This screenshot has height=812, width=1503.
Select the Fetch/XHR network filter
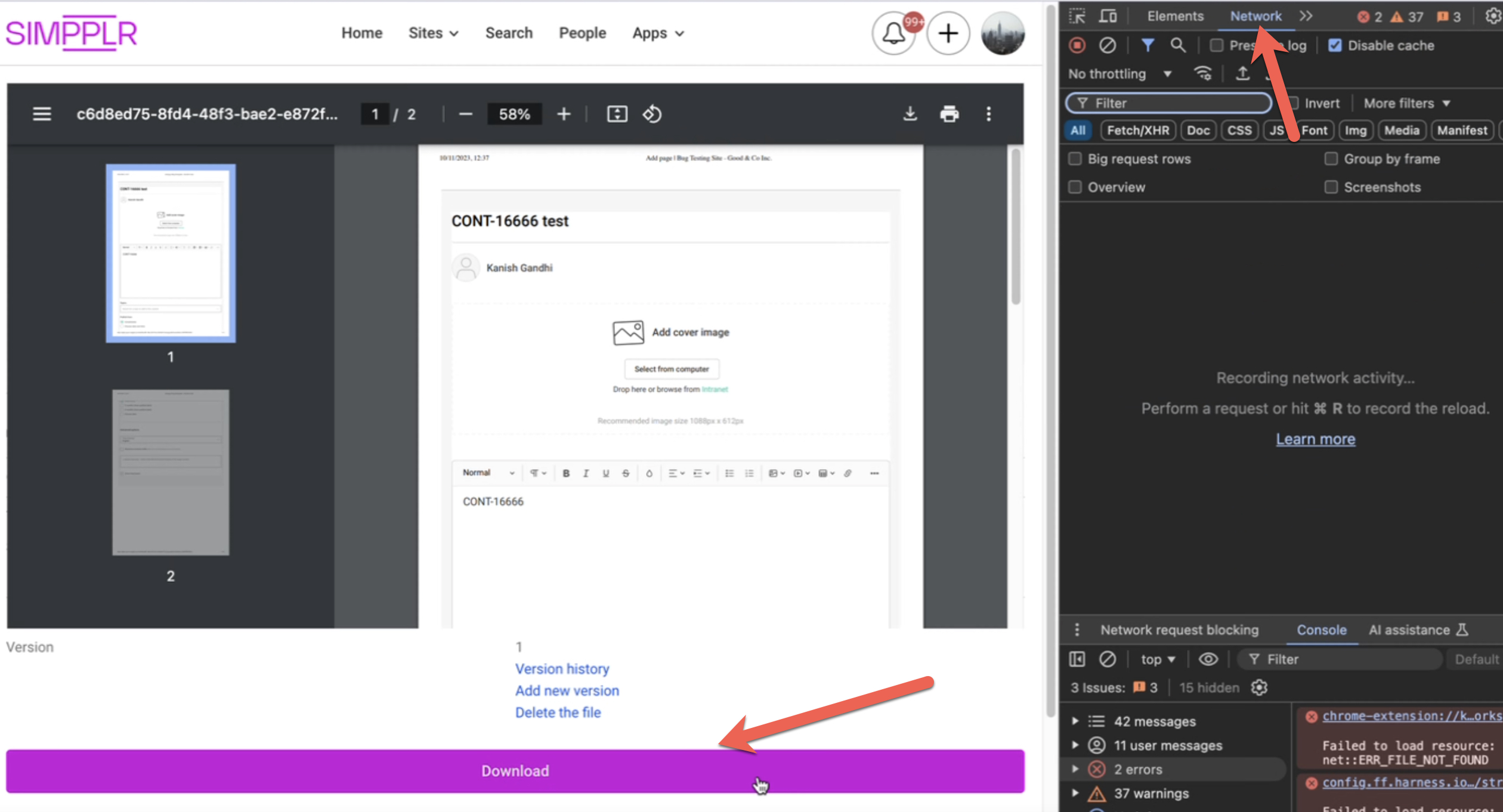pos(1137,130)
